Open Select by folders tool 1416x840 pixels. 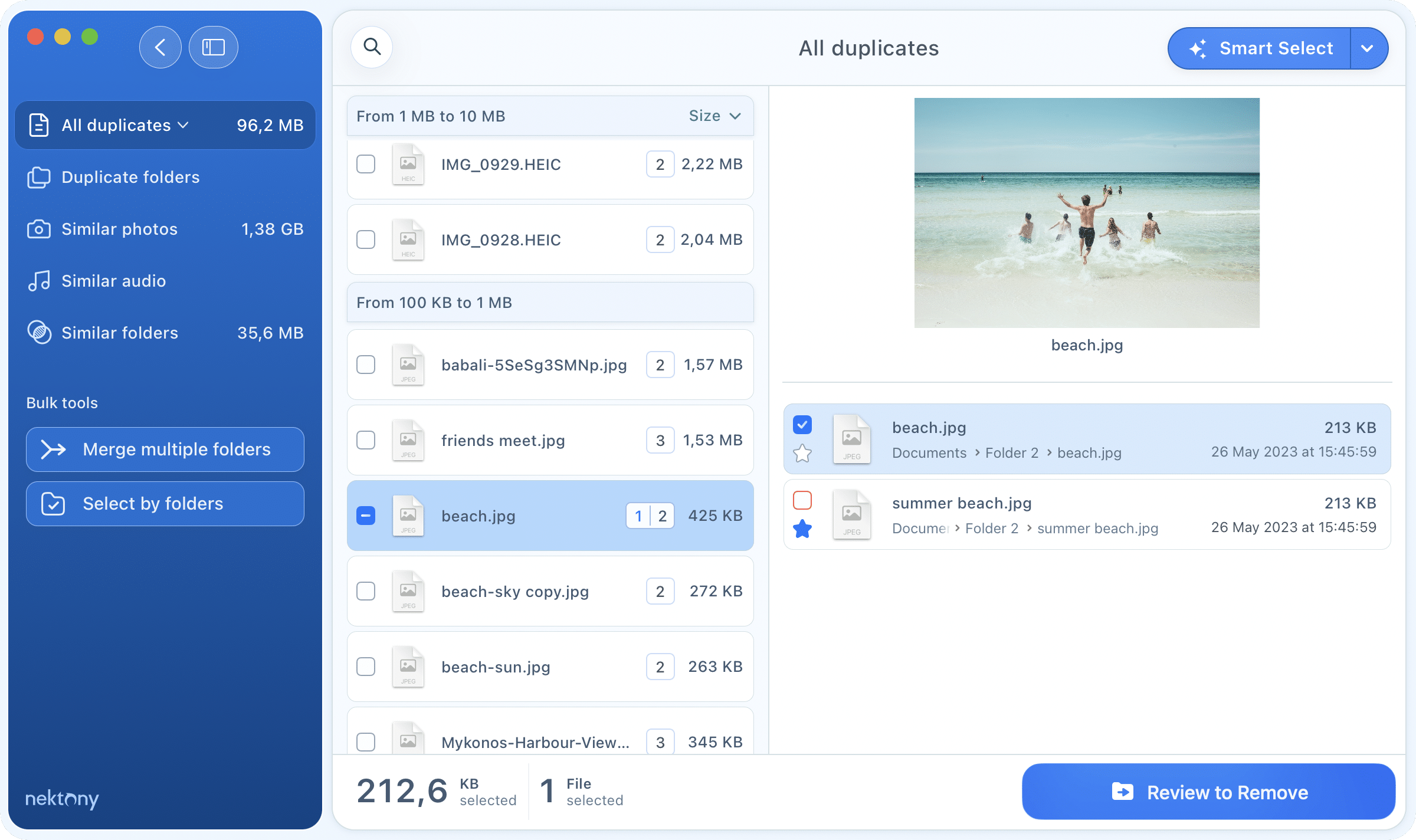165,503
